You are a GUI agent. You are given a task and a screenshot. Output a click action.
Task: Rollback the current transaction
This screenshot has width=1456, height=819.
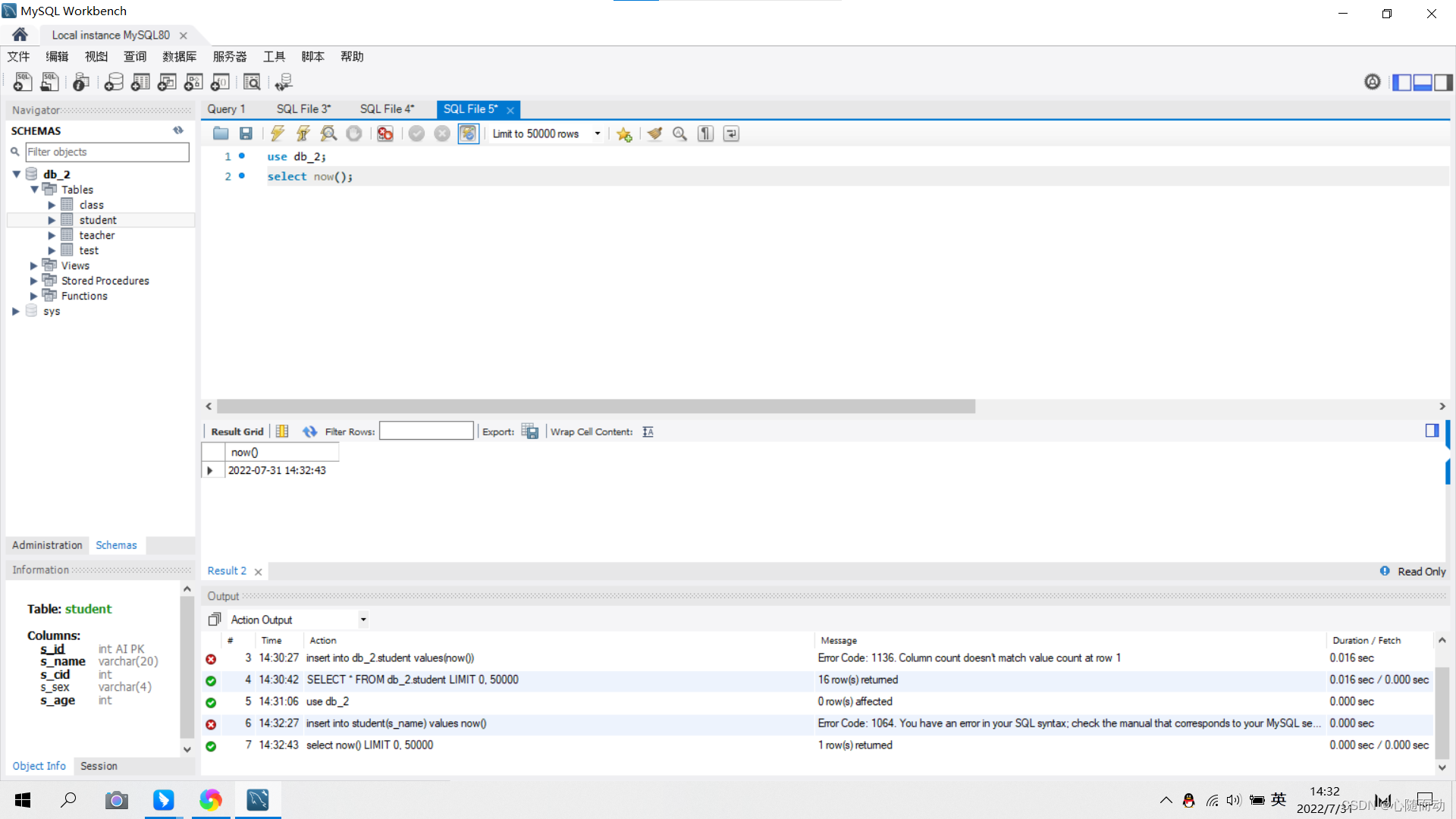tap(442, 133)
